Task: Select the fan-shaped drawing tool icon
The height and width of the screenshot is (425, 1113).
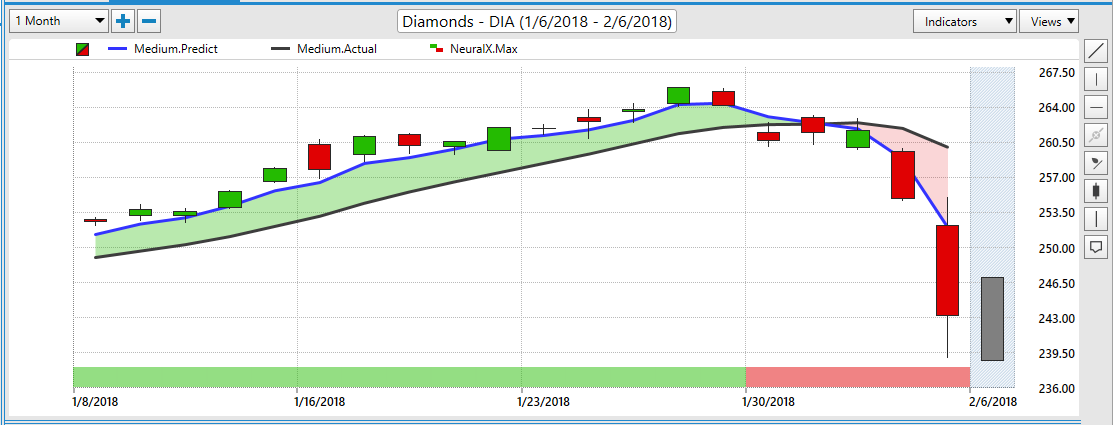Action: pyautogui.click(x=1097, y=162)
